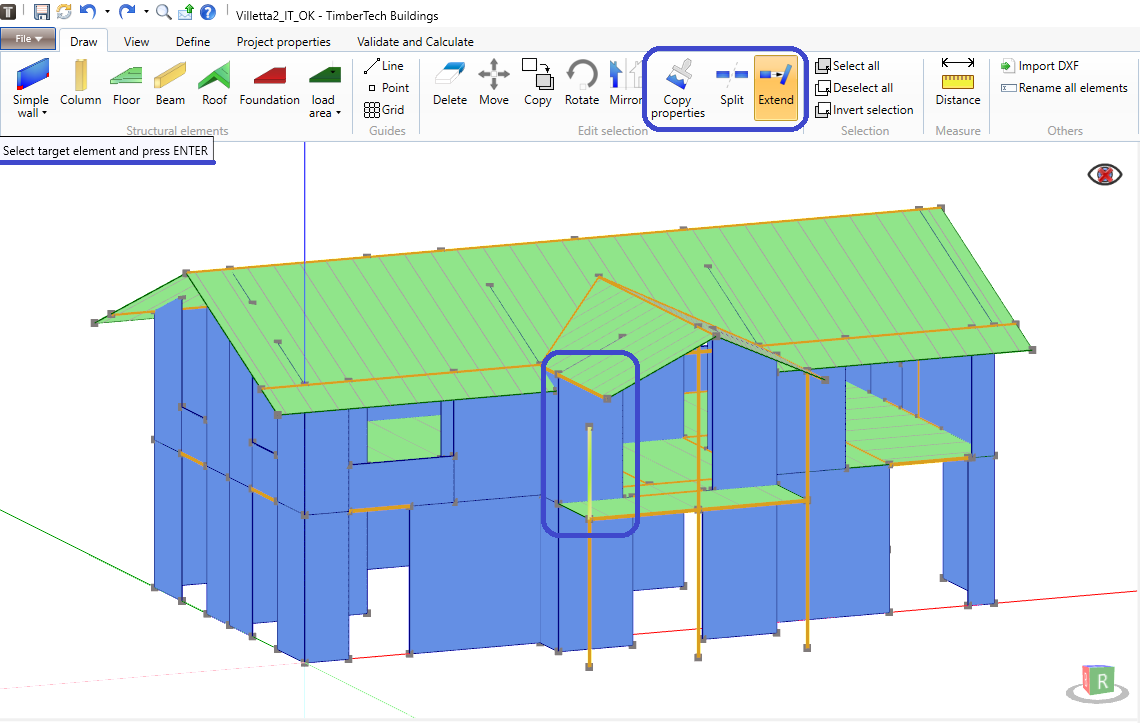Click Select all
1142x726 pixels.
(x=848, y=66)
